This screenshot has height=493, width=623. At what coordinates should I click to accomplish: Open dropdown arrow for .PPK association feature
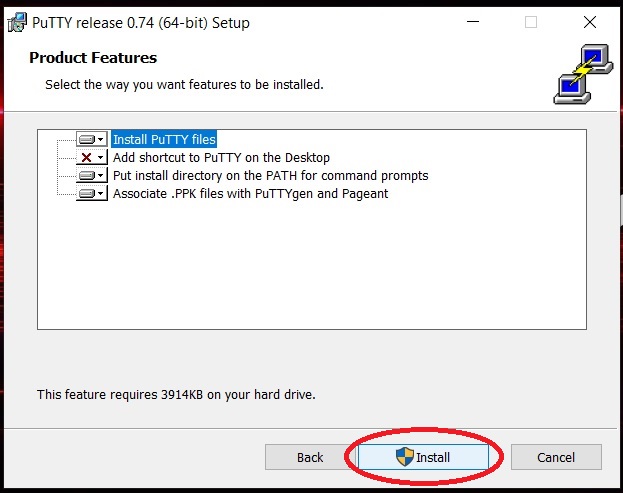point(101,194)
